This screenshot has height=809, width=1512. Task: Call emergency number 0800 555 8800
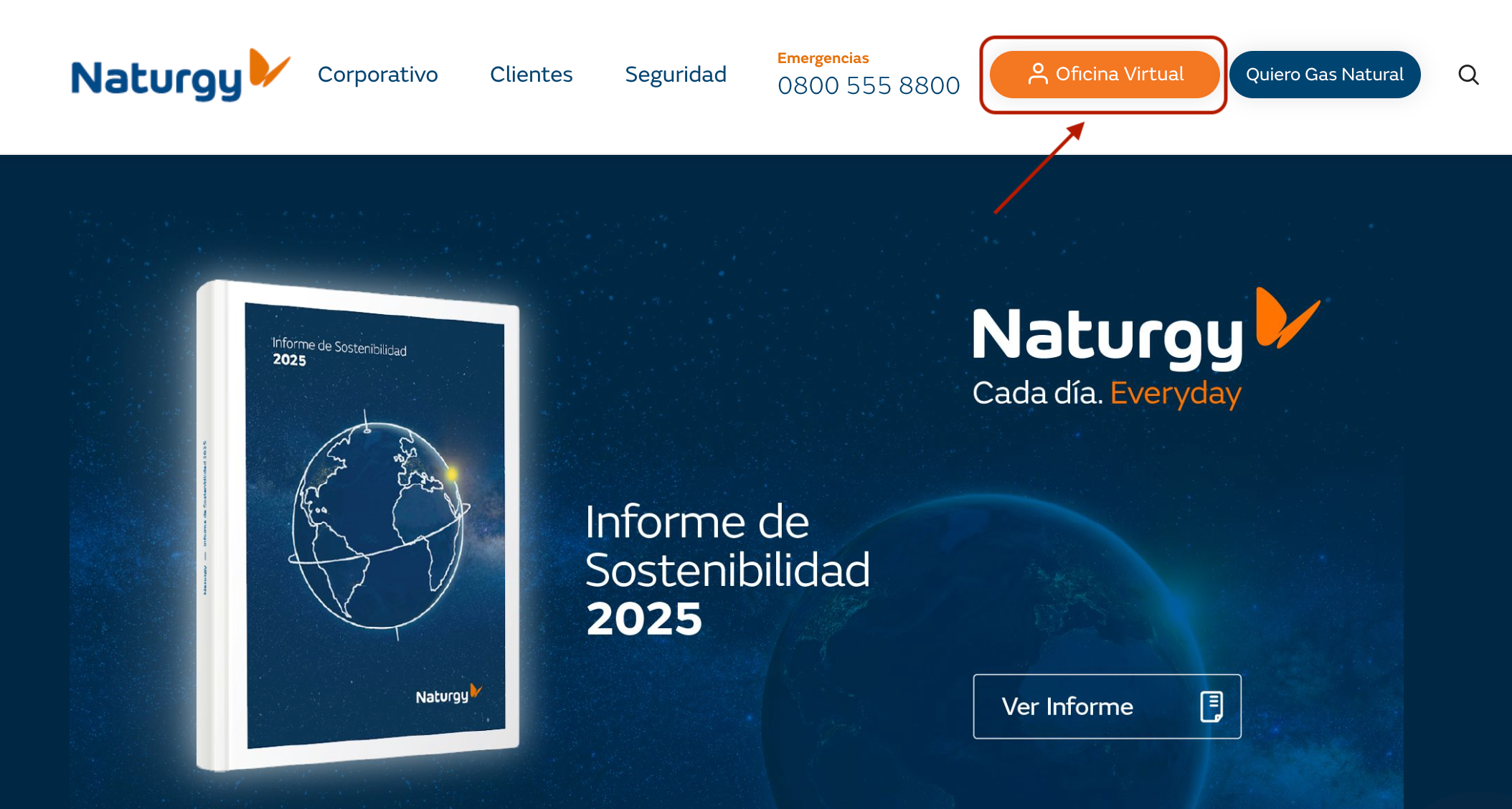(869, 85)
